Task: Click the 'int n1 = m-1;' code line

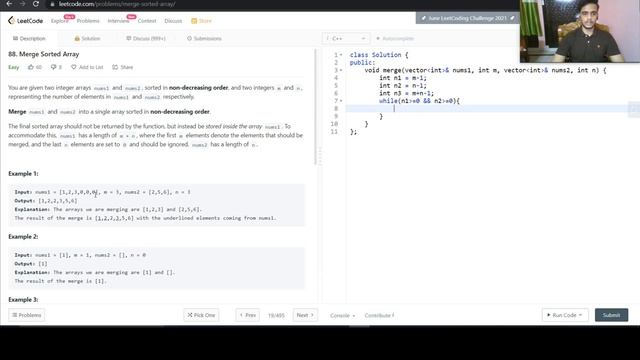Action: pos(402,78)
